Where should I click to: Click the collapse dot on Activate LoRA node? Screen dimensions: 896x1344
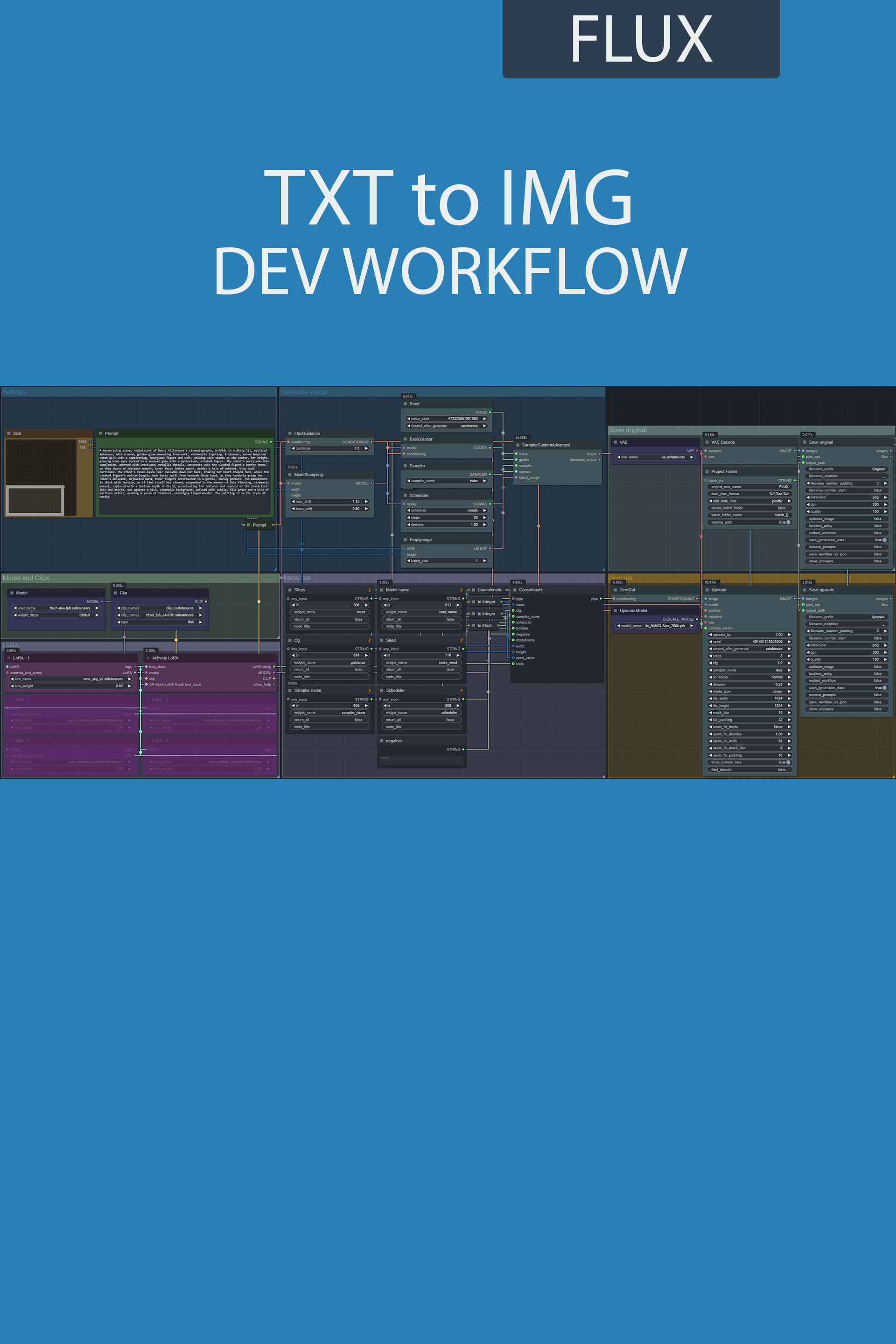coord(147,658)
